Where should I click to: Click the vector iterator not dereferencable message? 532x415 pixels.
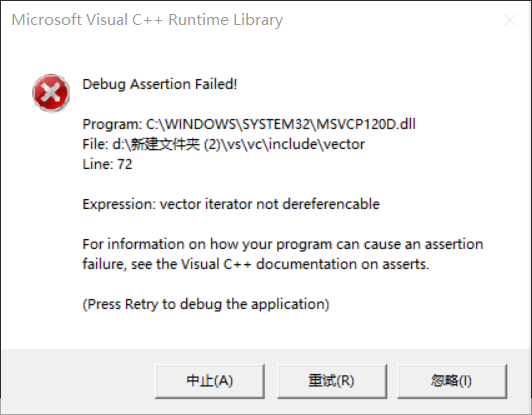click(x=270, y=204)
